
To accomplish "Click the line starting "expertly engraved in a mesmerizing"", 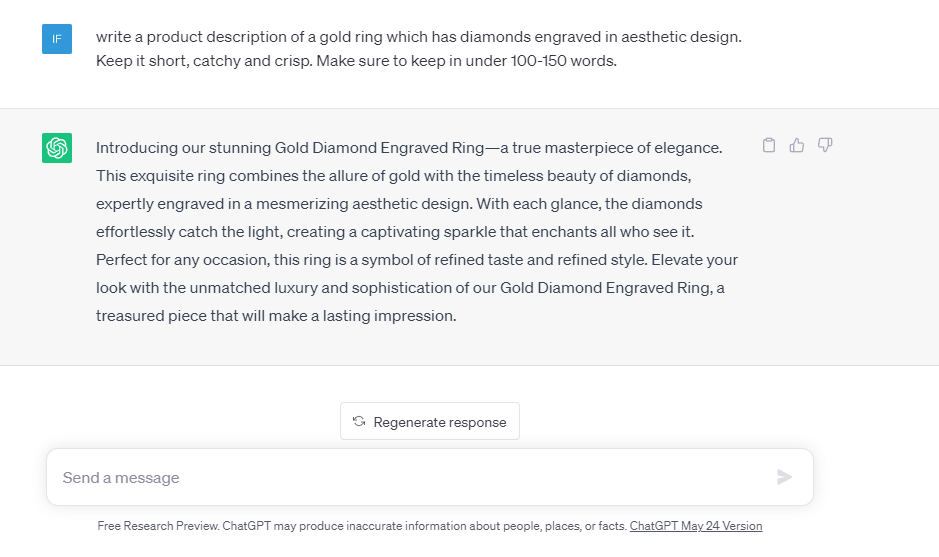I will click(x=399, y=204).
